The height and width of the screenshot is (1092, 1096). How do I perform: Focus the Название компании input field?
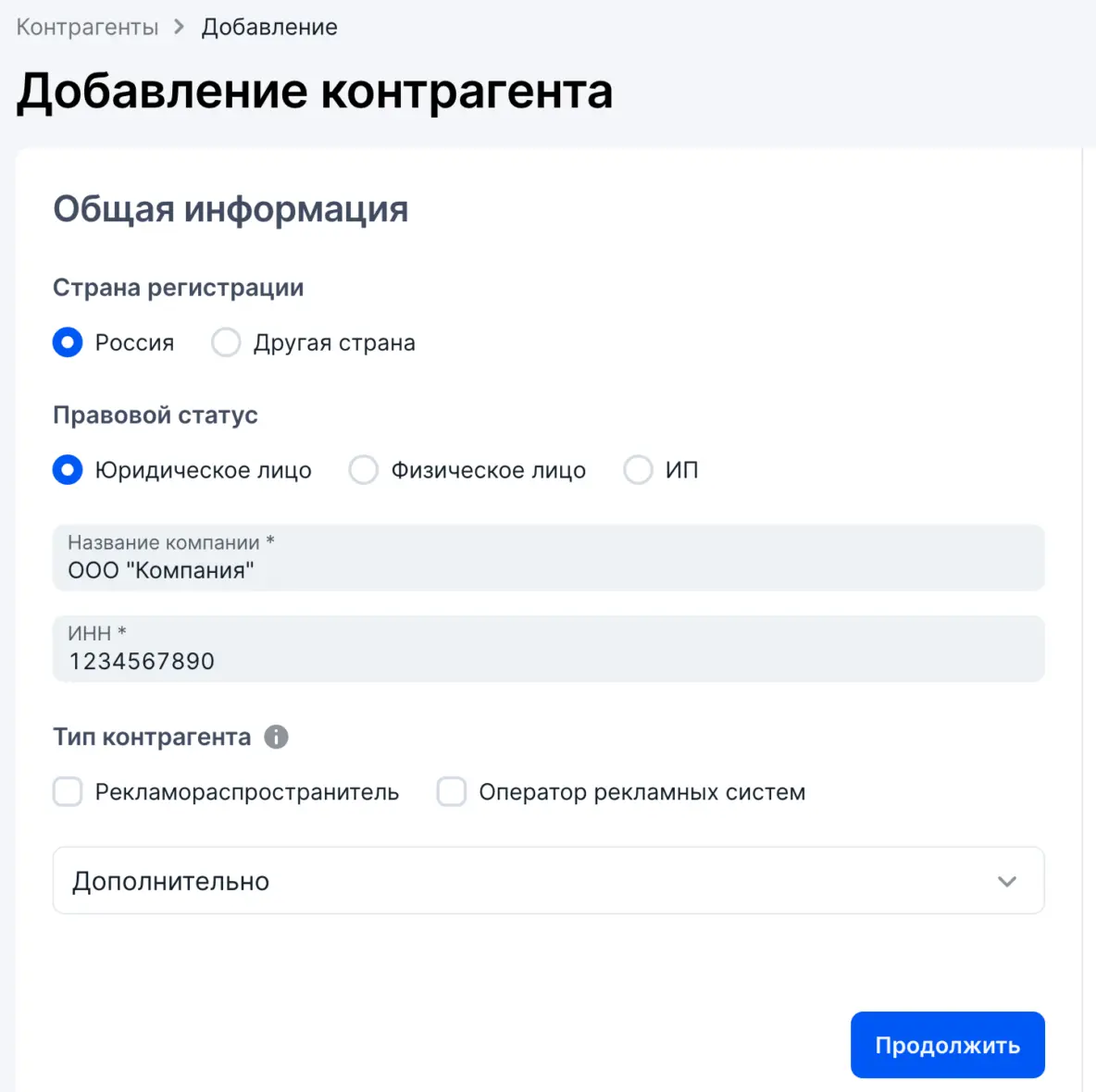coord(548,559)
